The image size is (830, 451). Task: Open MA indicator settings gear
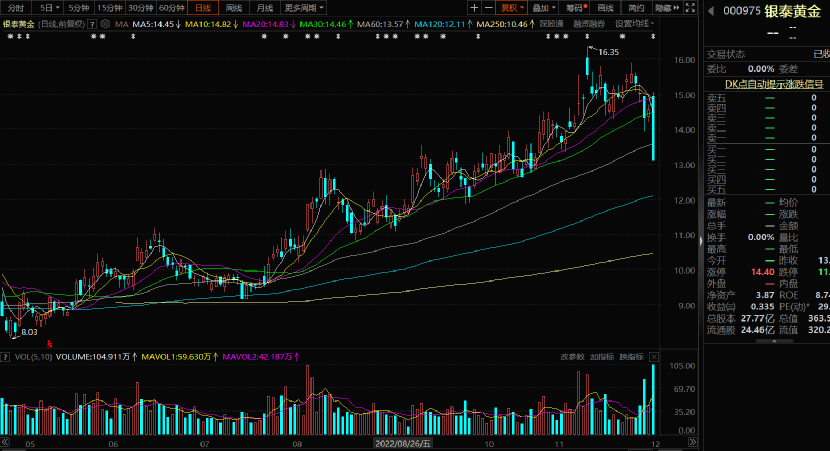[105, 24]
